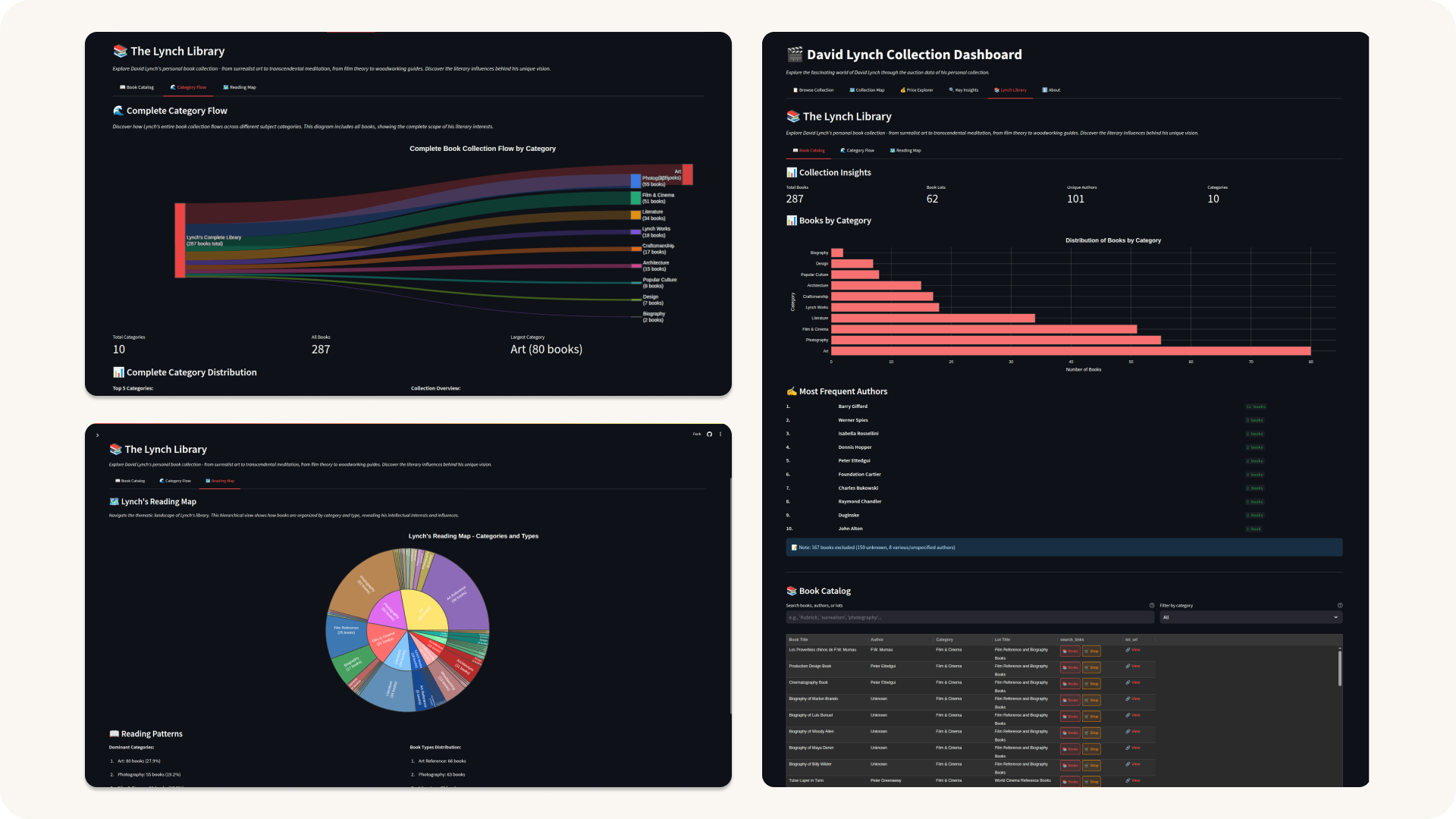Select Book Catalog tab in the Reading Map window
The image size is (1456, 819).
pos(130,481)
